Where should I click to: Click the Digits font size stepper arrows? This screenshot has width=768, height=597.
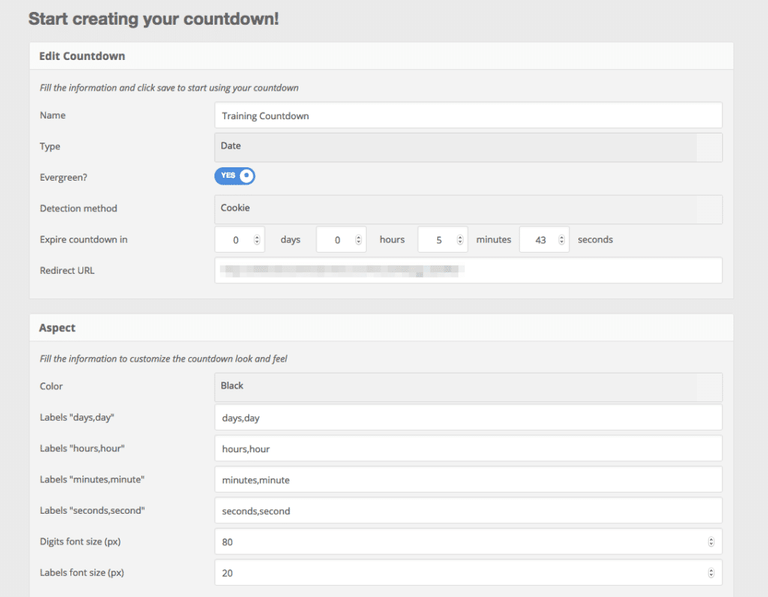[711, 542]
